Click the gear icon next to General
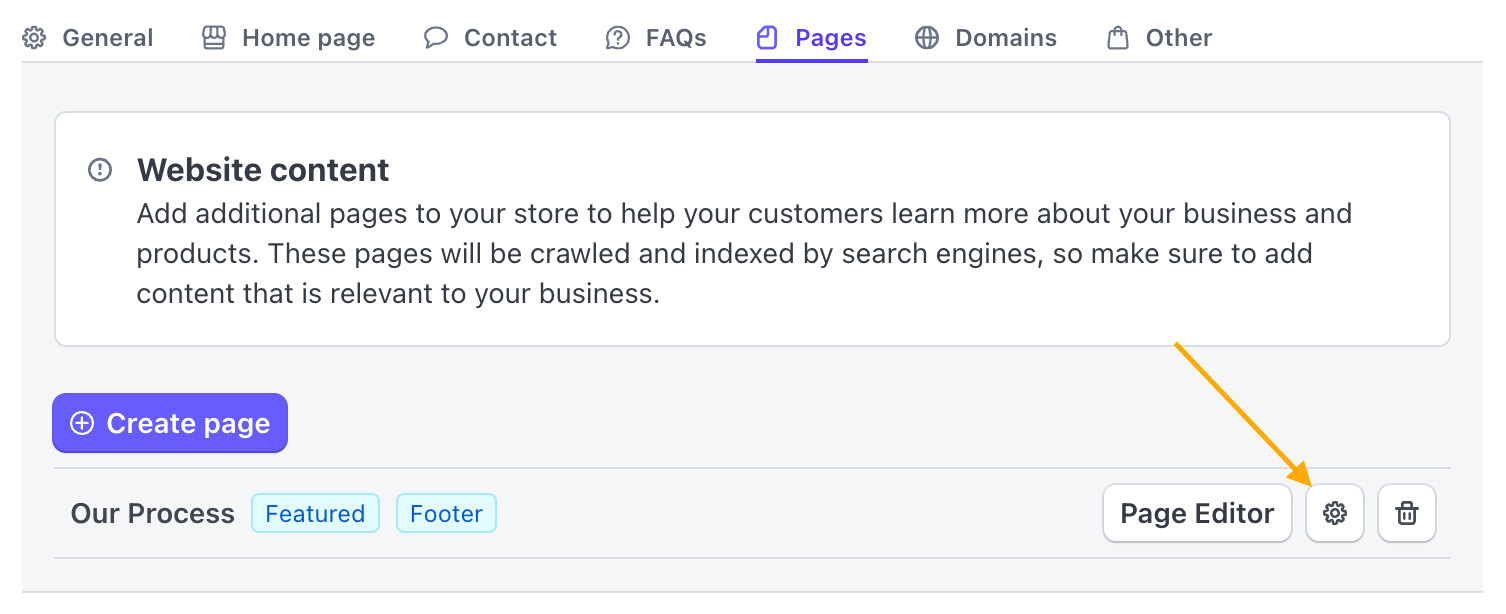 point(33,37)
